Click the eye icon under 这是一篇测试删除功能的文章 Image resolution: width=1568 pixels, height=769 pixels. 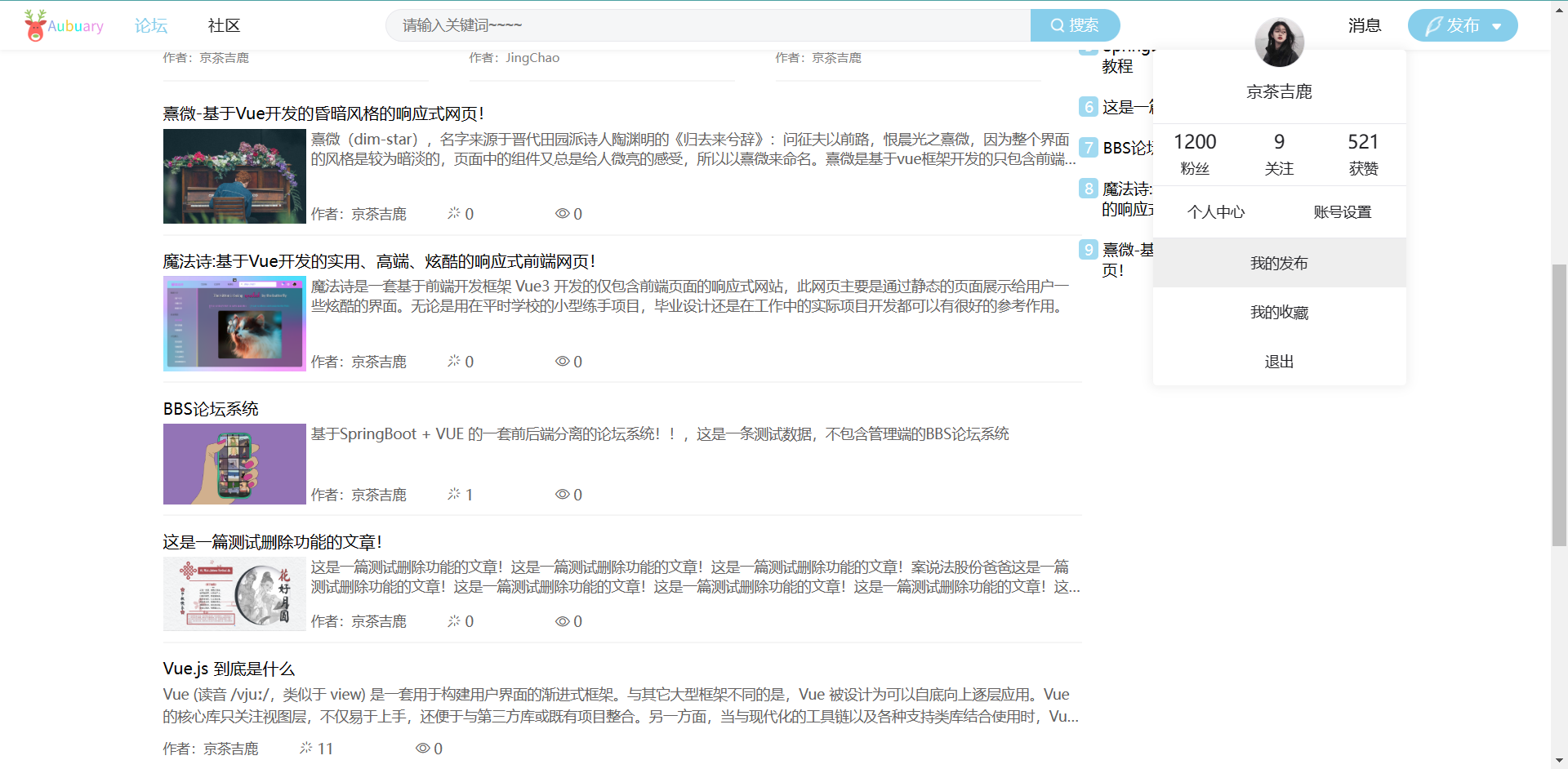pos(562,620)
